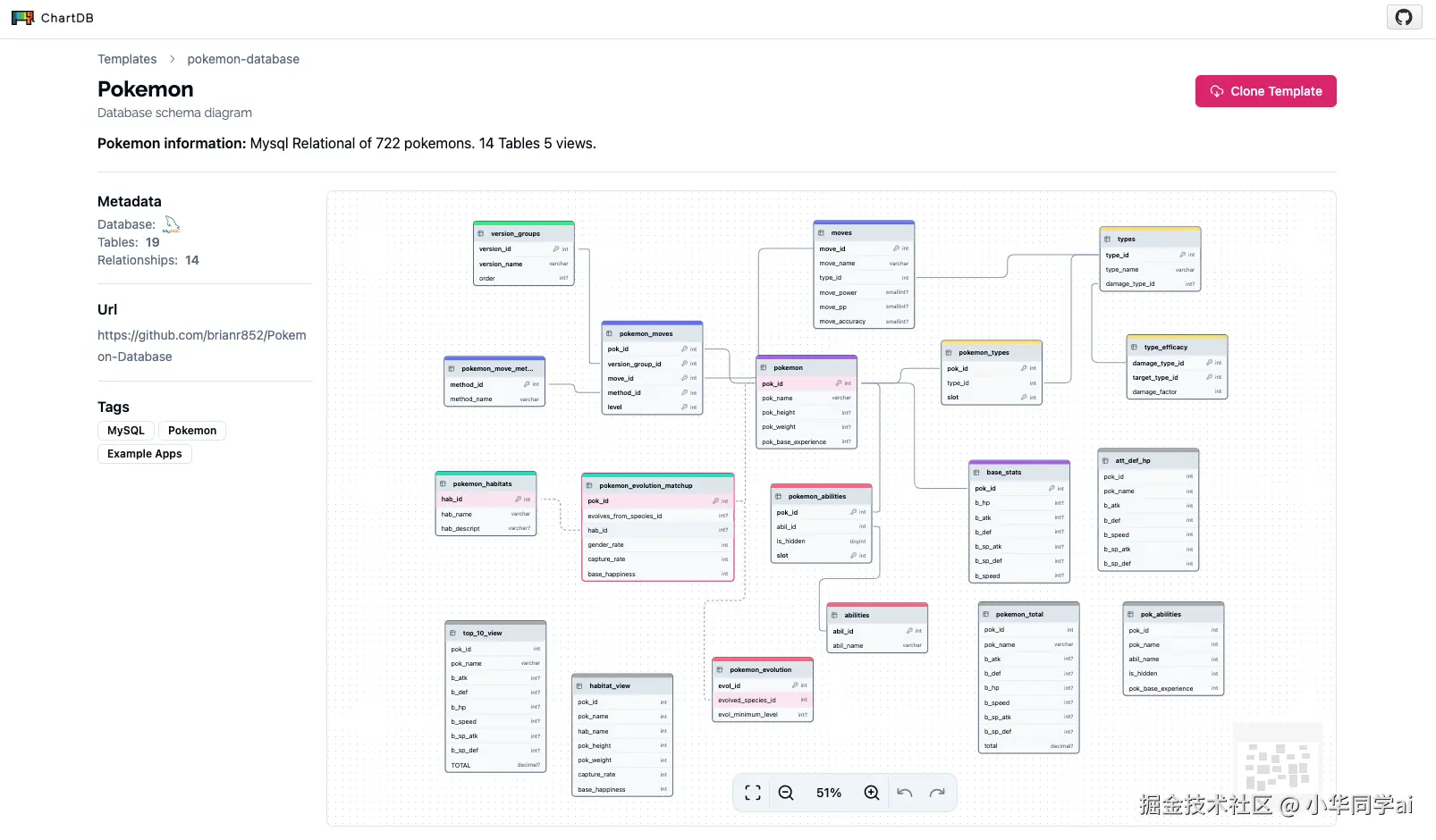
Task: Select the moves table header
Action: [x=864, y=232]
